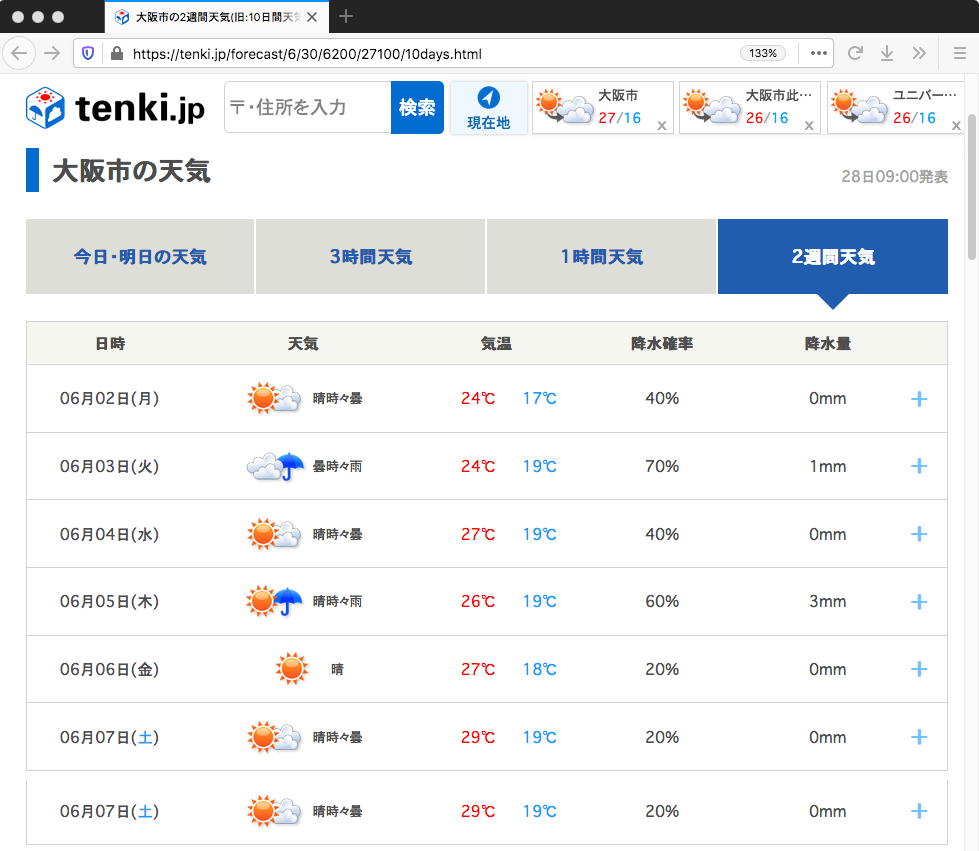979x851 pixels.
Task: Expand details for 06月02日(月) row
Action: [x=919, y=399]
